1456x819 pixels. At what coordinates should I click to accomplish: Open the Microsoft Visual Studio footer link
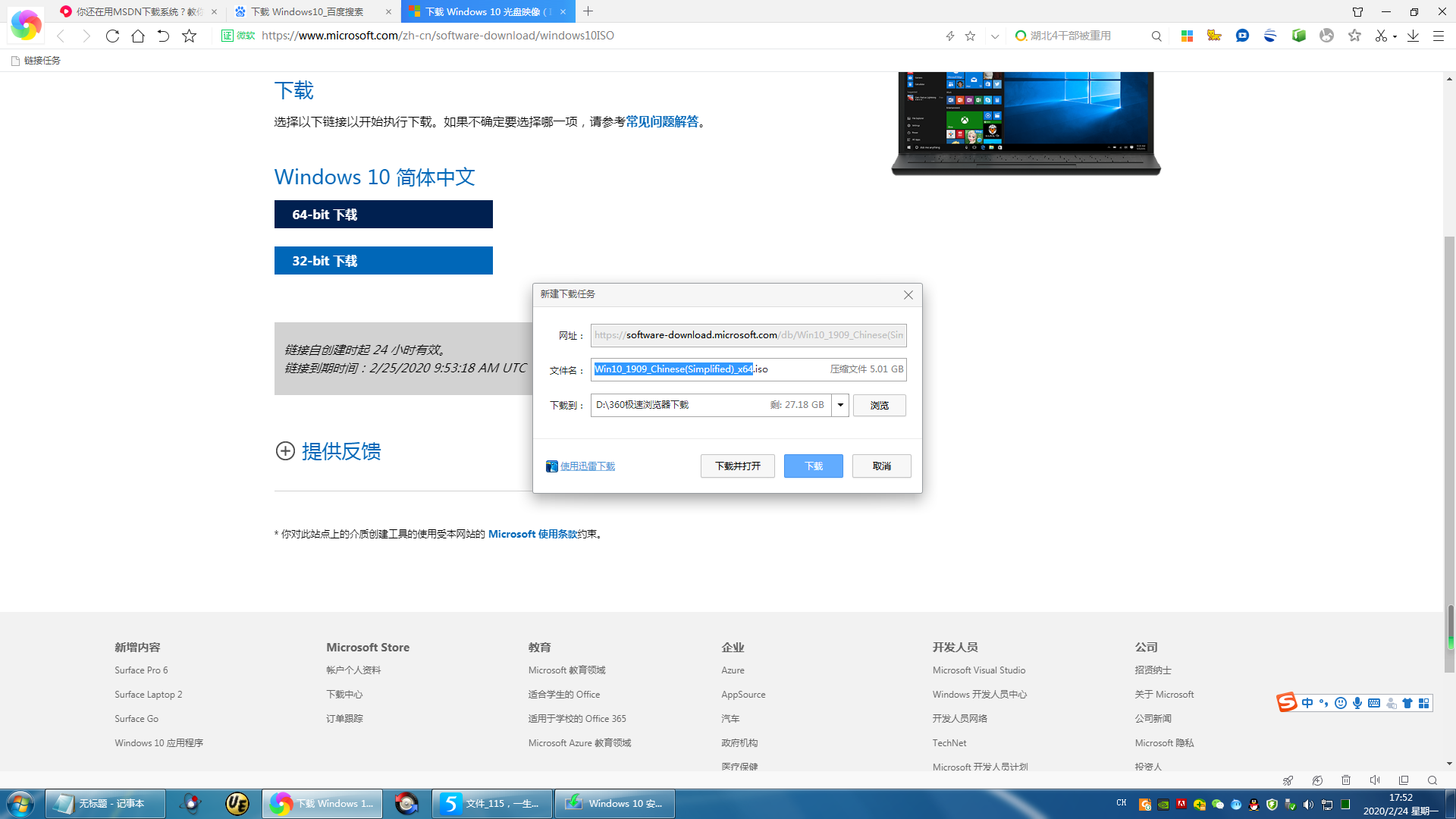[979, 670]
